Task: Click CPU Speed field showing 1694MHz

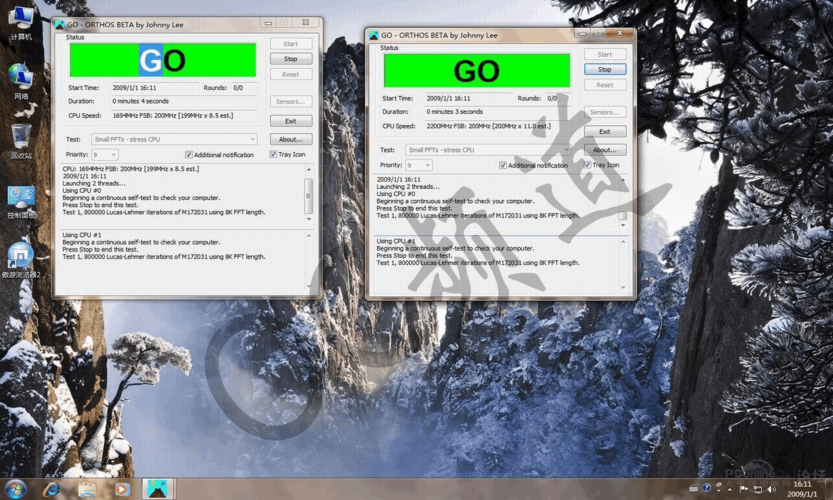Action: point(184,115)
